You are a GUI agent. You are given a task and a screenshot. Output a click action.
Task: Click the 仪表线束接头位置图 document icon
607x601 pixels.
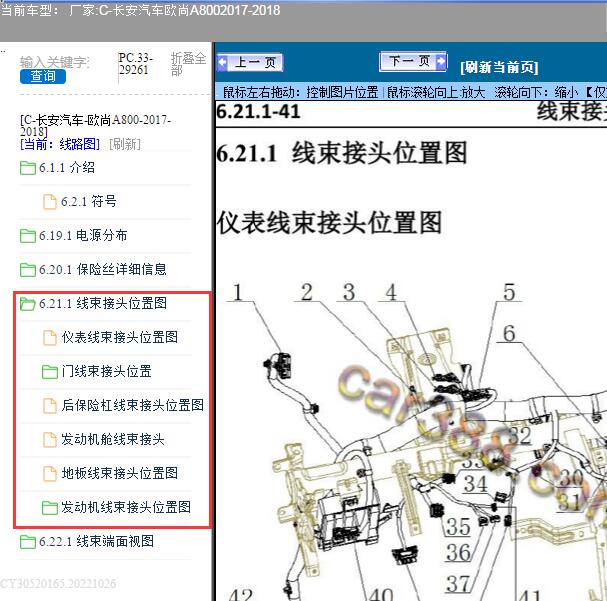[50, 337]
